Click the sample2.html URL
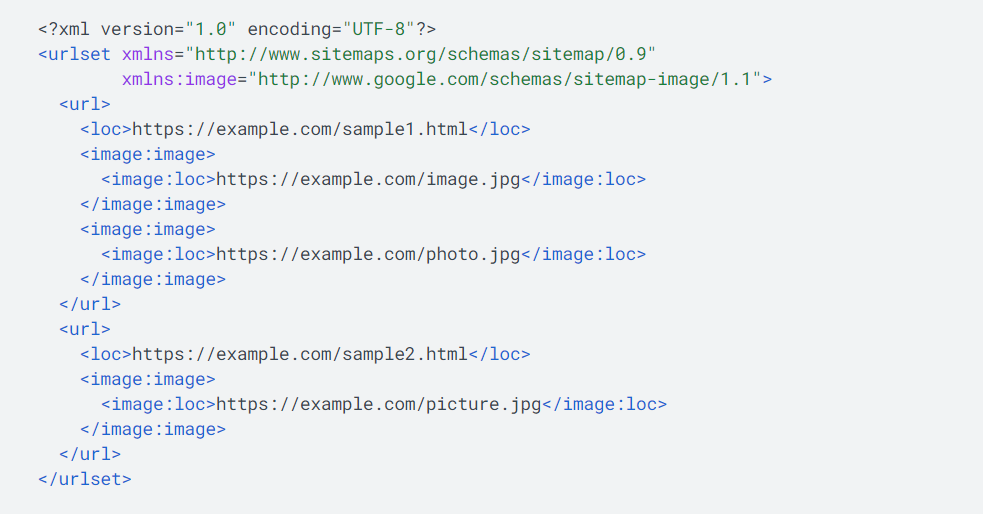Viewport: 983px width, 514px height. [300, 354]
